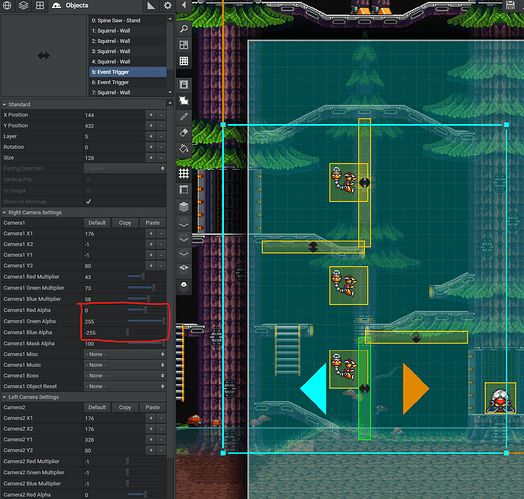524x499 pixels.
Task: Open the slope triangle tab
Action: point(151,5)
